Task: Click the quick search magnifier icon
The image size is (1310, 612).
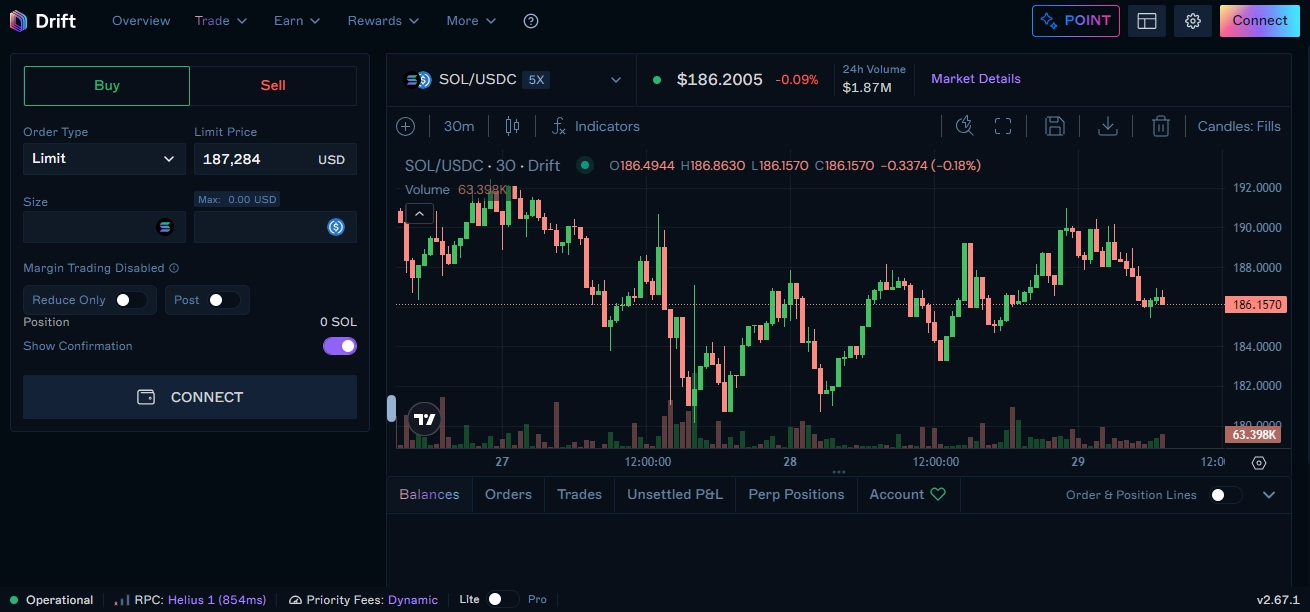Action: point(964,126)
